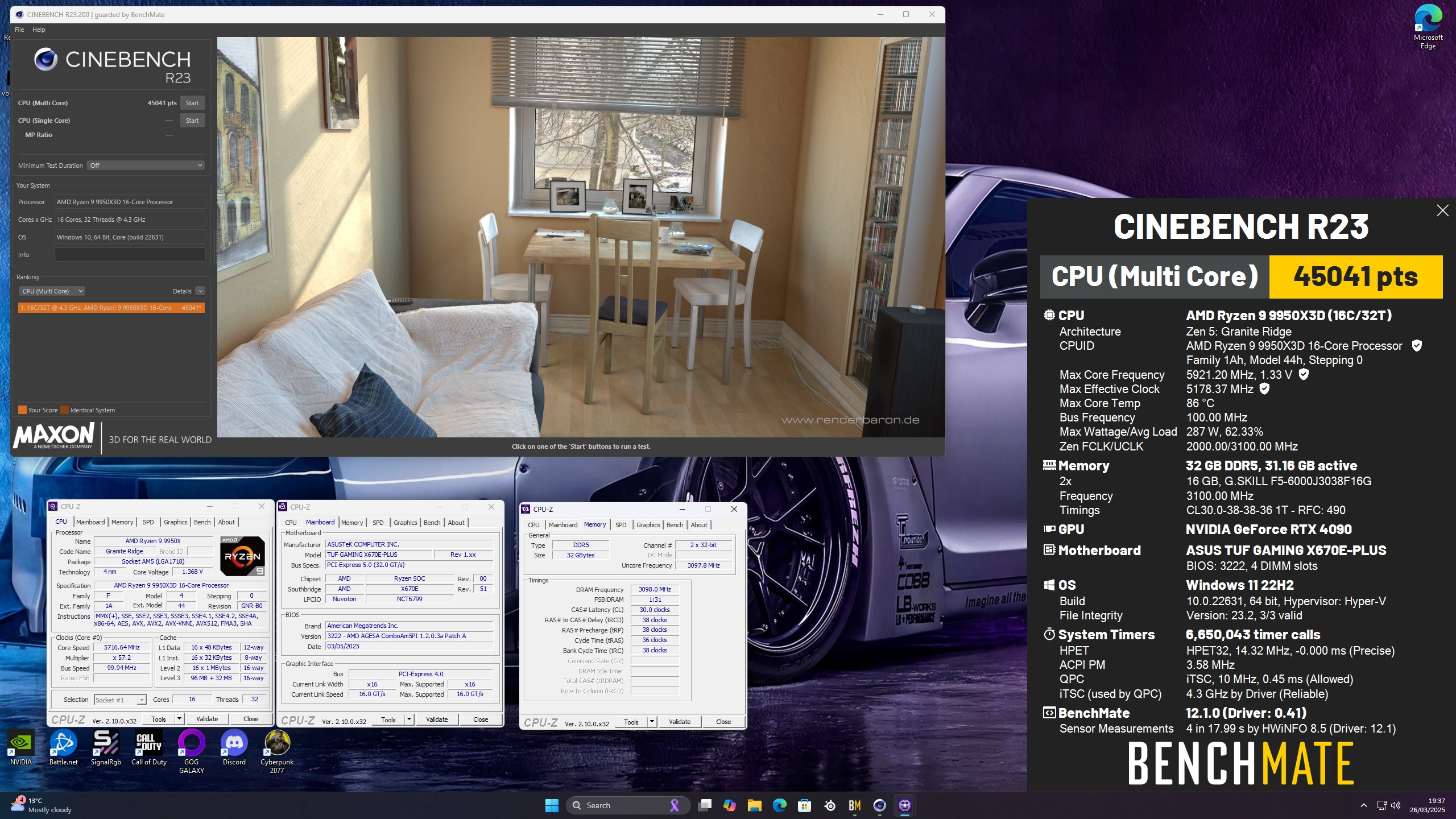Click Core Speed value 5716.64 MHz

[122, 647]
